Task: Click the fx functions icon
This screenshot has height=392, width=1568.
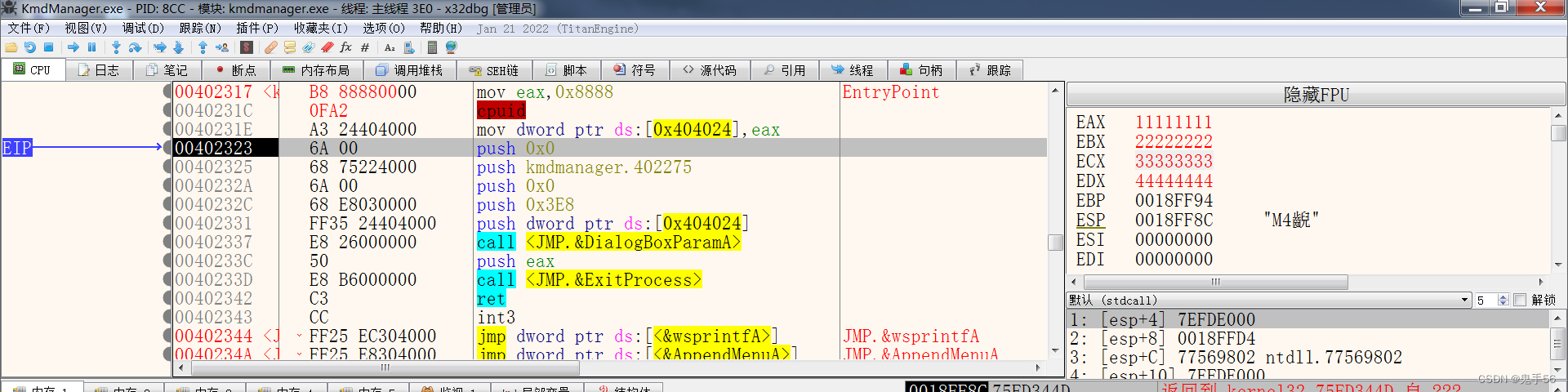Action: [346, 47]
